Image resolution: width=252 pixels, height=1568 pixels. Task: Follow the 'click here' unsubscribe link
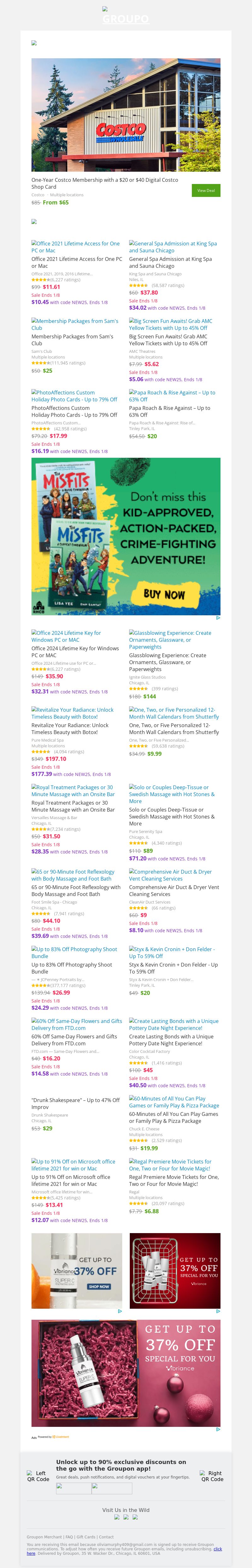coord(217,1549)
